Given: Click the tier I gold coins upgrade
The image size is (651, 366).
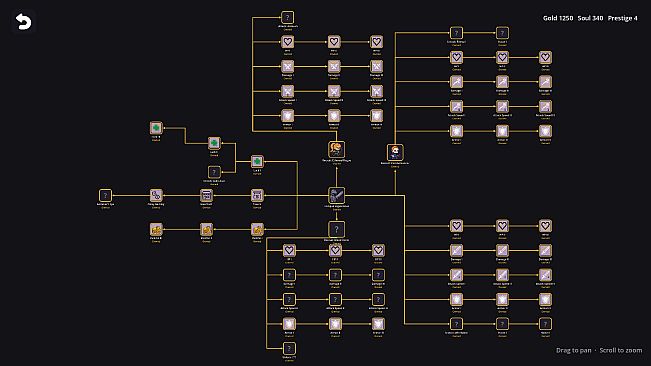Looking at the screenshot, I should [257, 229].
